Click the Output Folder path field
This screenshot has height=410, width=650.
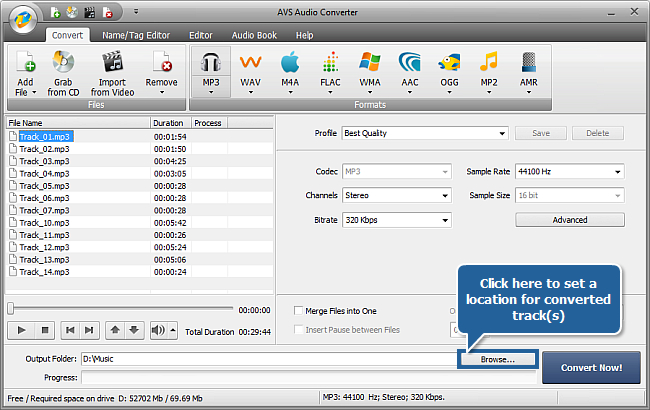click(x=269, y=359)
